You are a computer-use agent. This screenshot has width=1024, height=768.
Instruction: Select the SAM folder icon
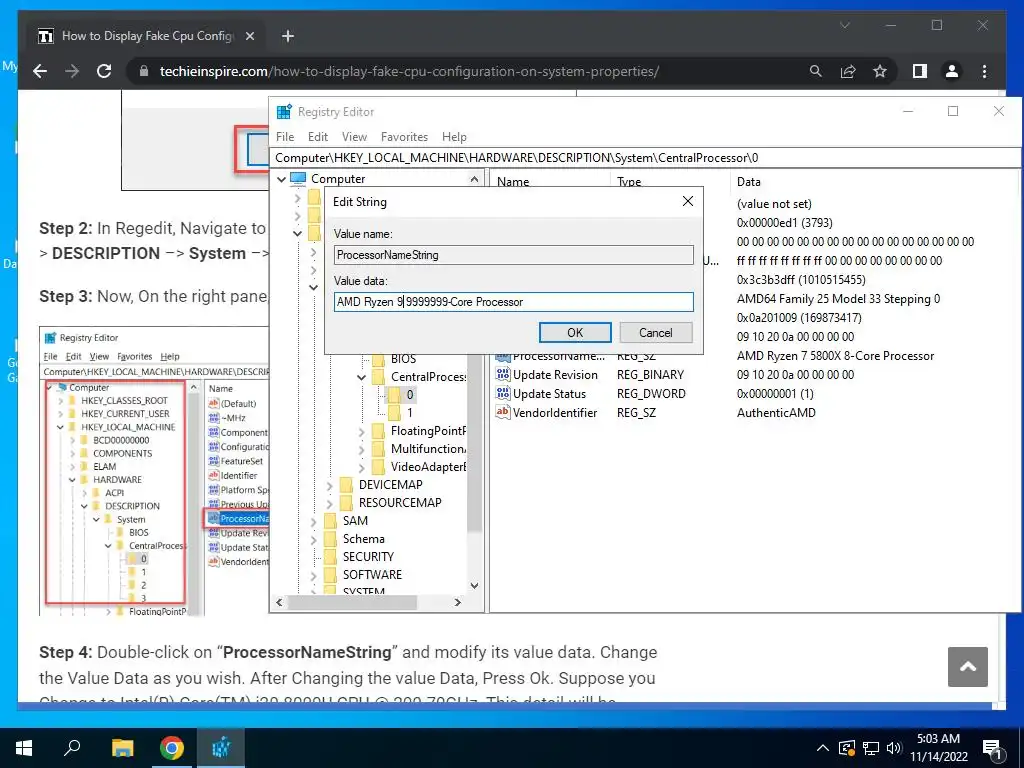(x=331, y=520)
